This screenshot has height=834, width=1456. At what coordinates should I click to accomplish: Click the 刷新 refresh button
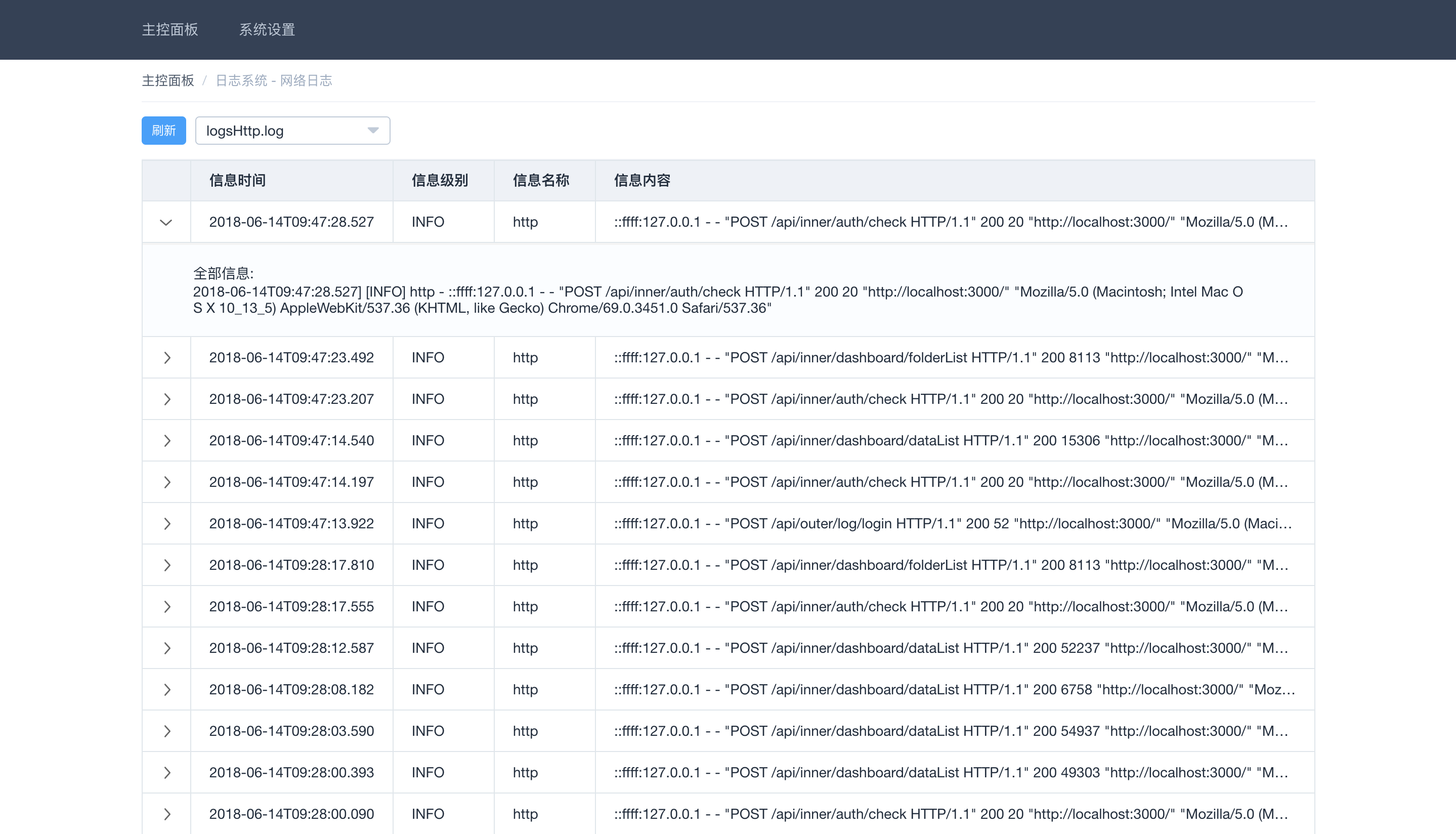163,131
